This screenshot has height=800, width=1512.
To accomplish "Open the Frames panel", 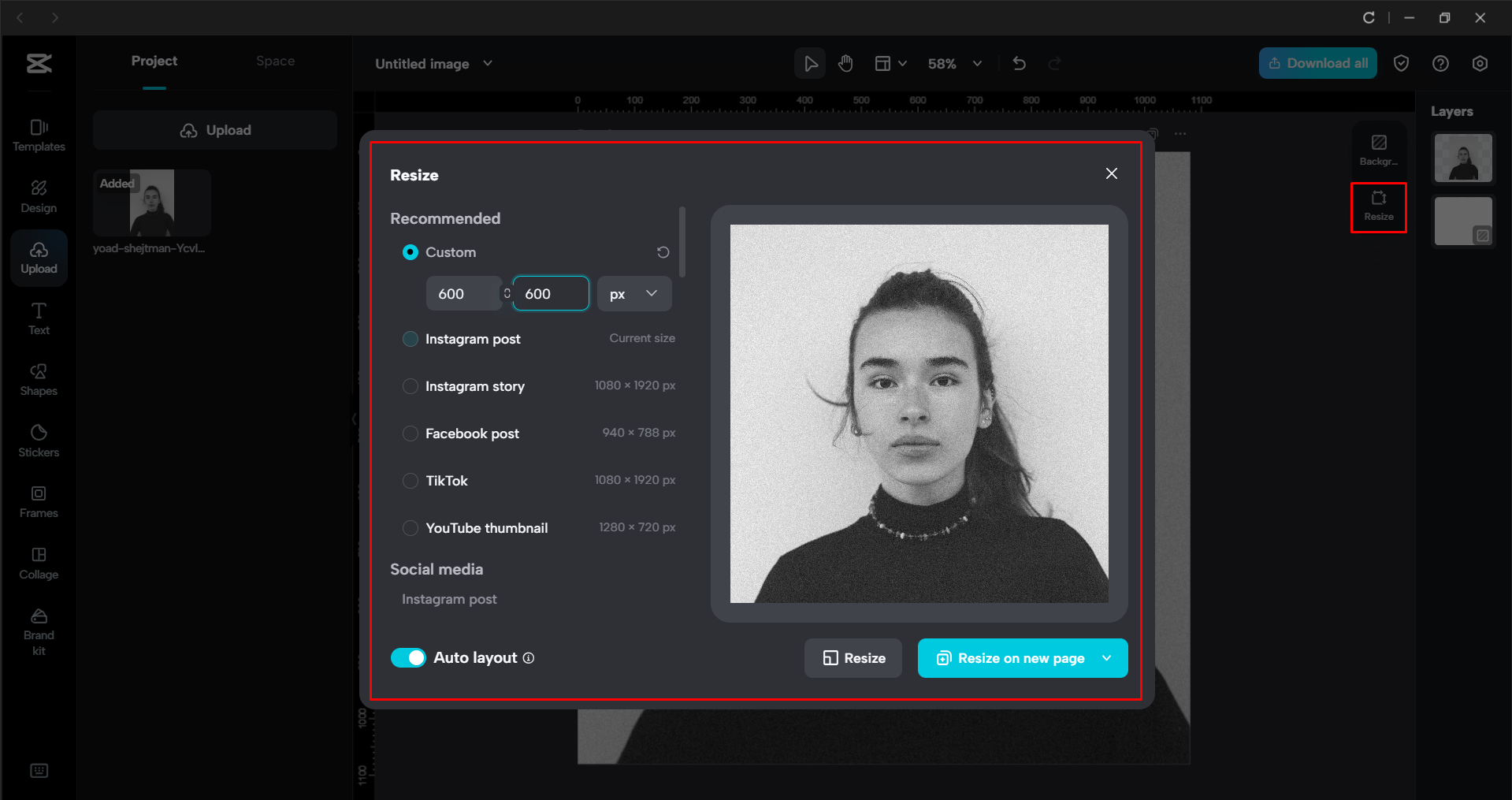I will pyautogui.click(x=38, y=500).
